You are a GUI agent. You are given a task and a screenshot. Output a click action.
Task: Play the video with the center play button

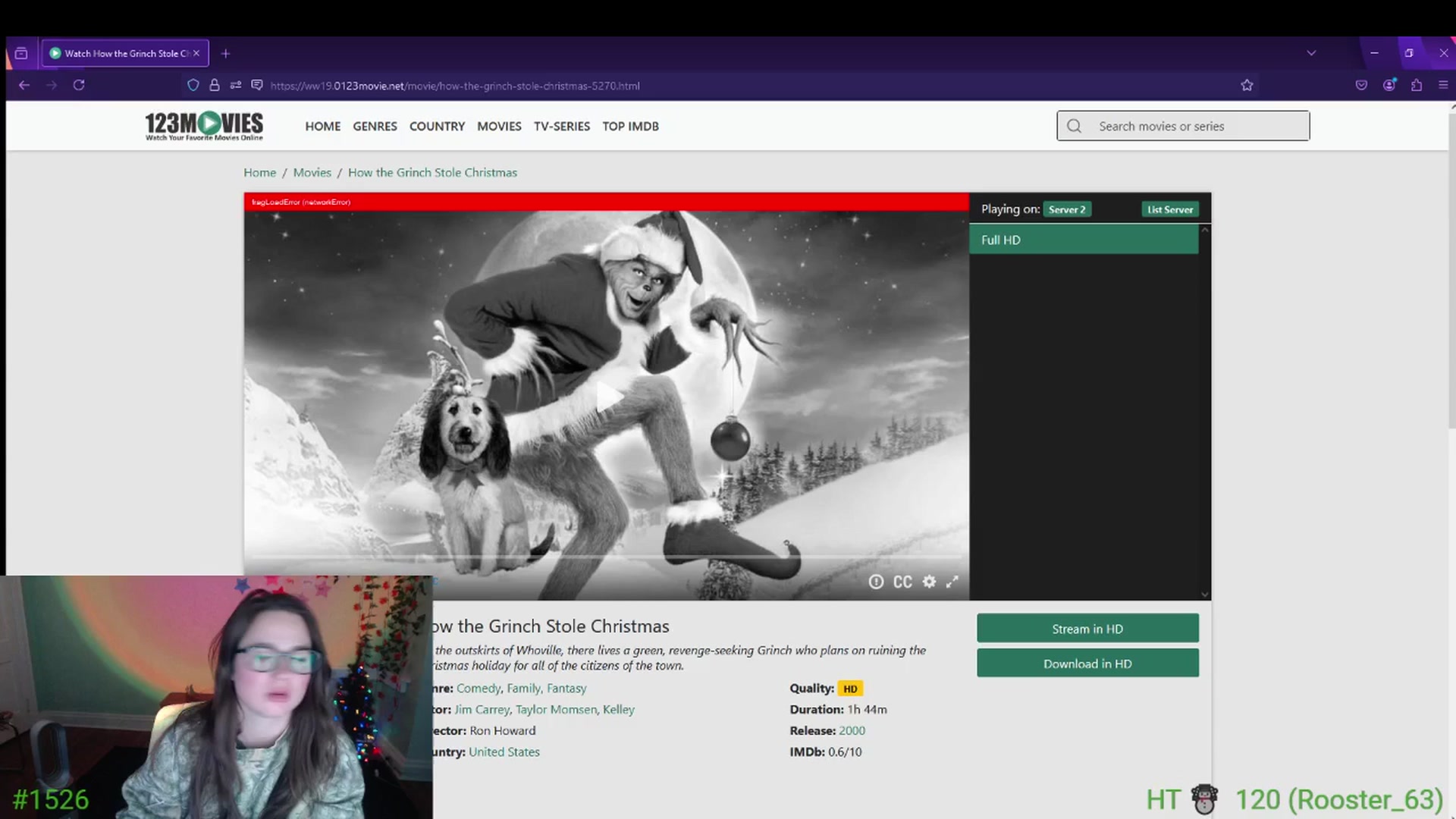click(608, 397)
